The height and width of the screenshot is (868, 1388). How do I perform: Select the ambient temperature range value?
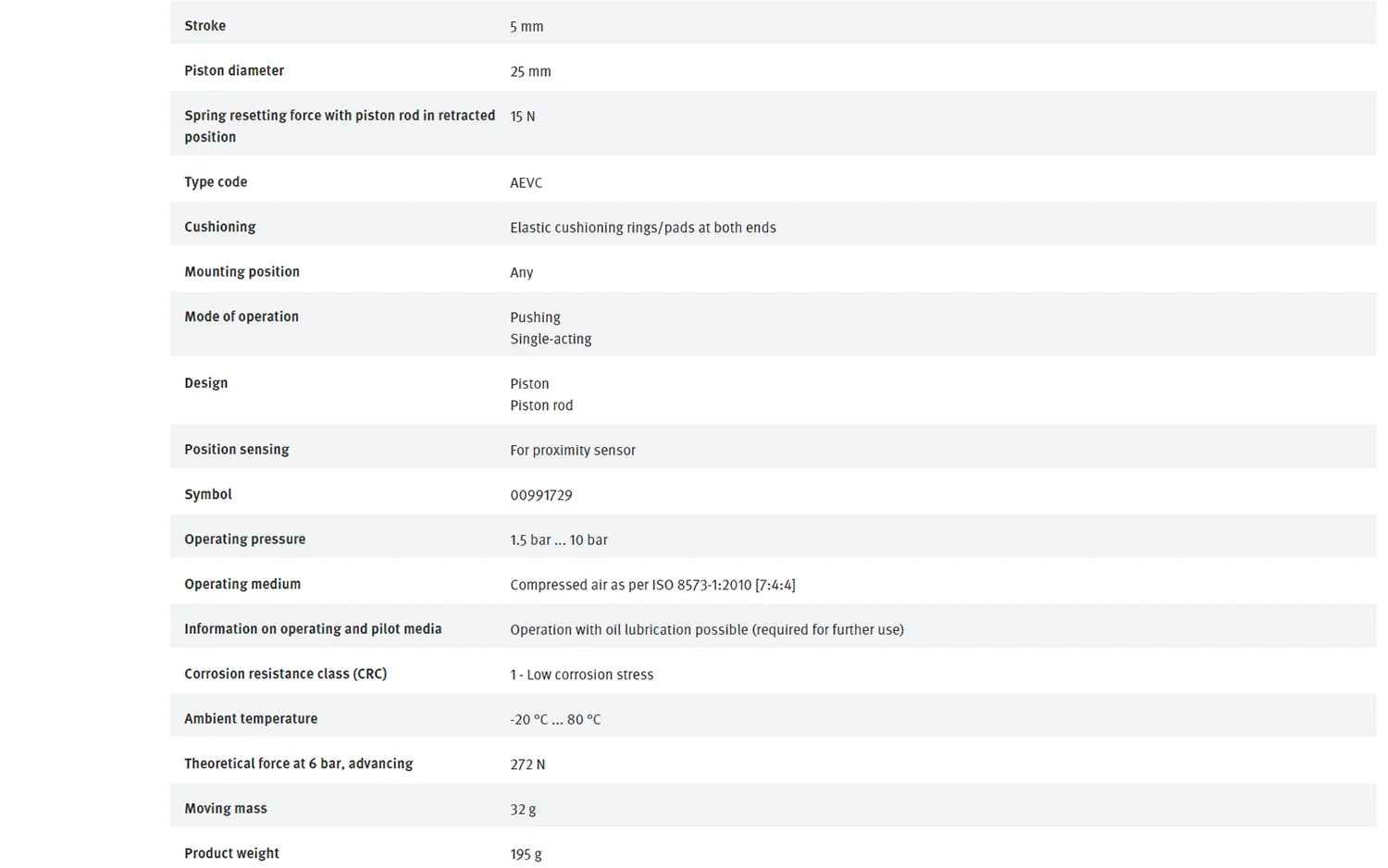(555, 720)
